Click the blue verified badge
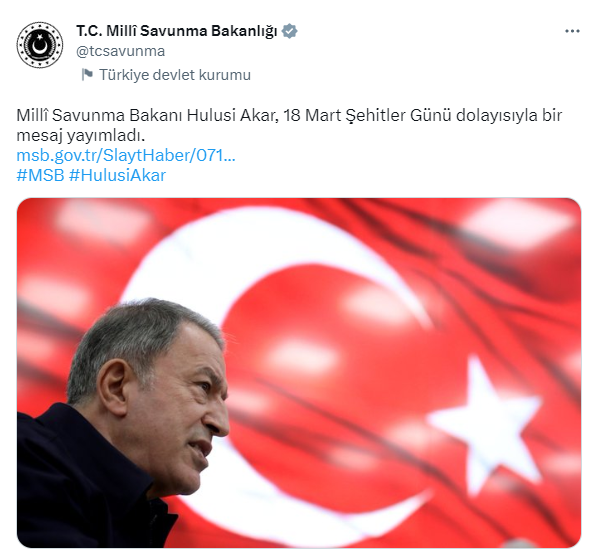 289,31
